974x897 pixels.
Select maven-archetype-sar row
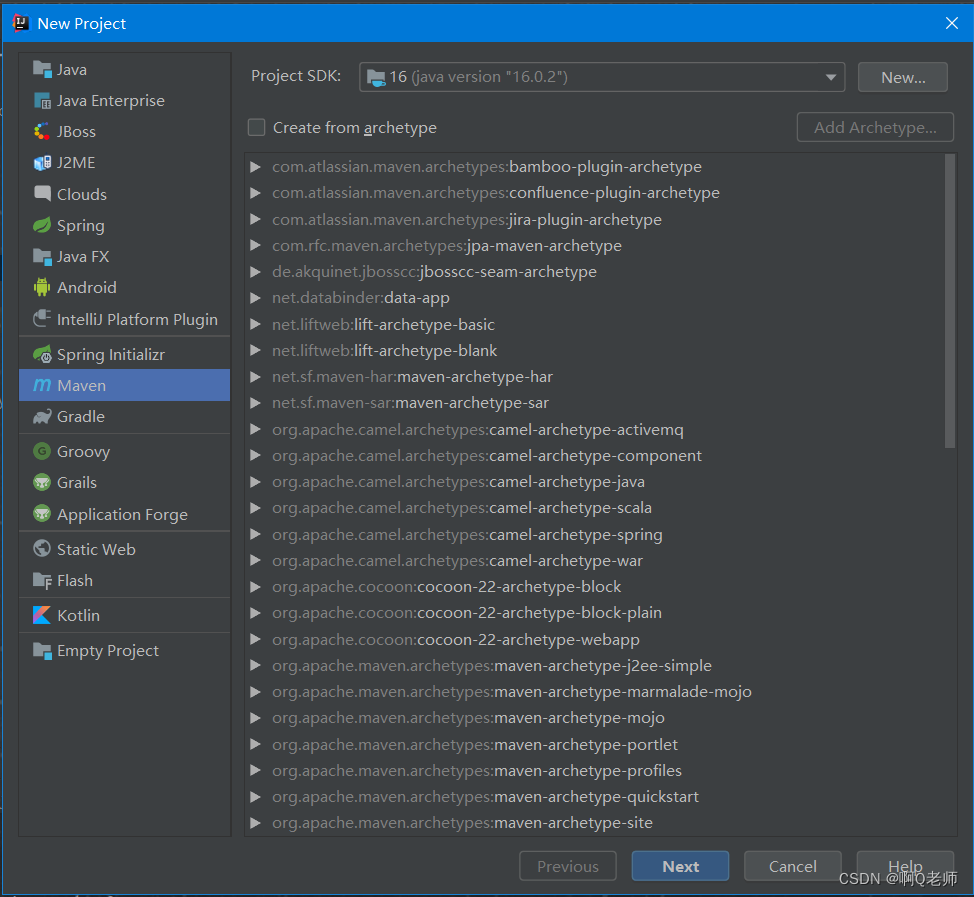[x=596, y=403]
